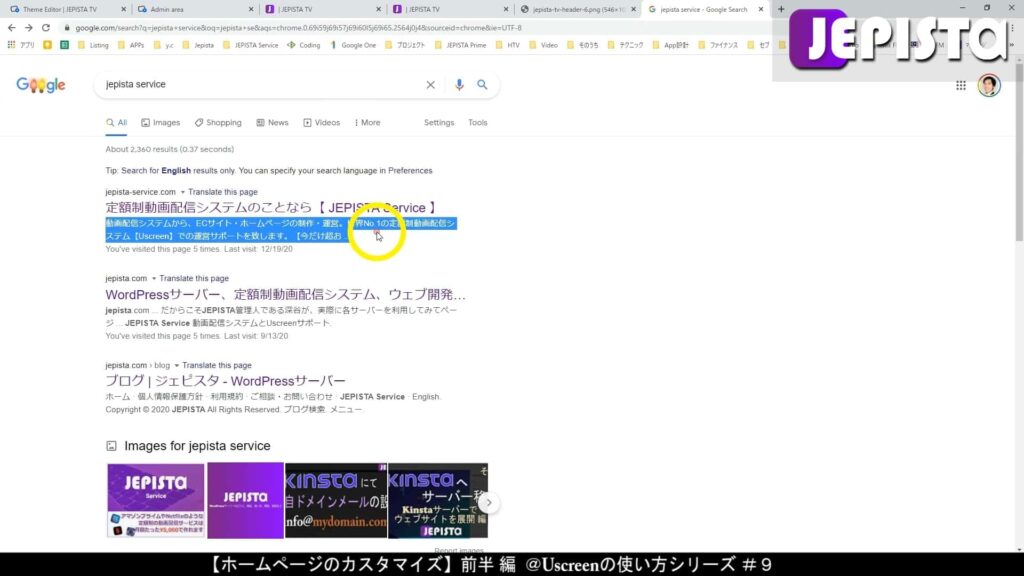Open the search Tools menu
Image resolution: width=1024 pixels, height=576 pixels.
[x=477, y=123]
